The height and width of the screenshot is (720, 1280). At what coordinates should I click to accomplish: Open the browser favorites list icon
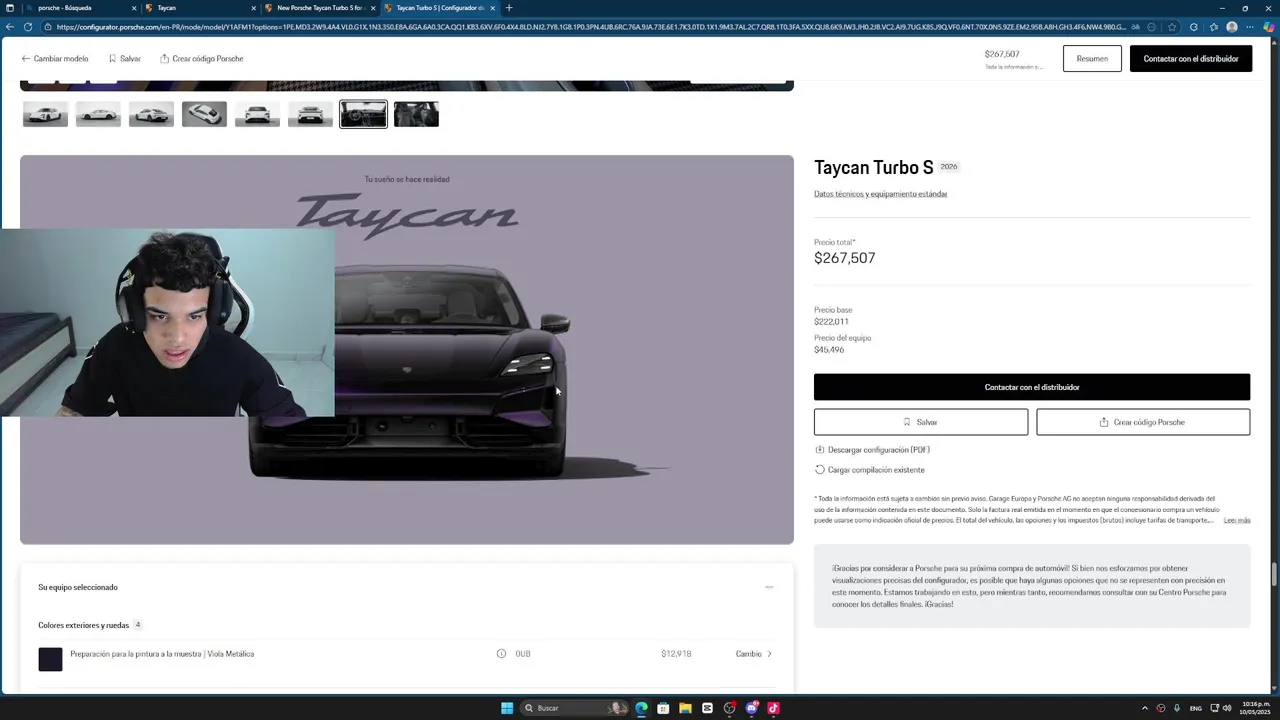[x=1214, y=27]
